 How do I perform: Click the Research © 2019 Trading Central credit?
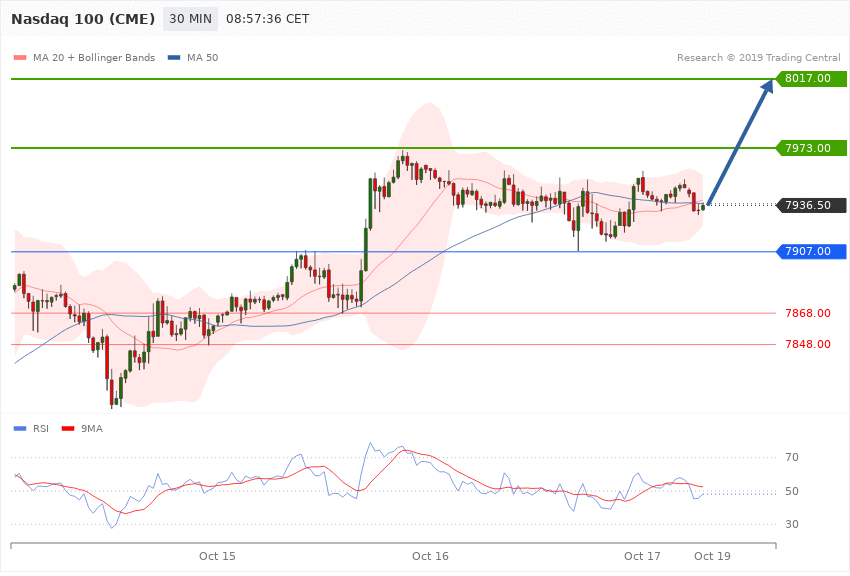click(758, 57)
